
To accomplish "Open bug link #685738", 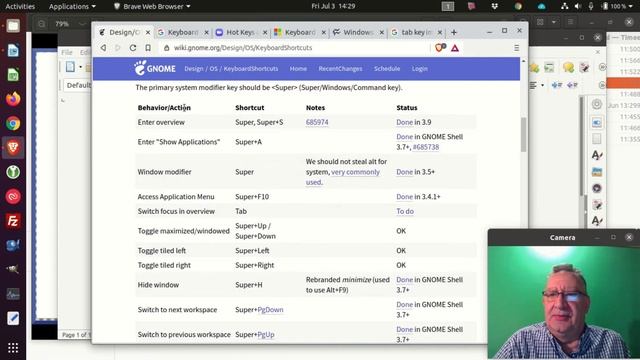I will point(426,147).
